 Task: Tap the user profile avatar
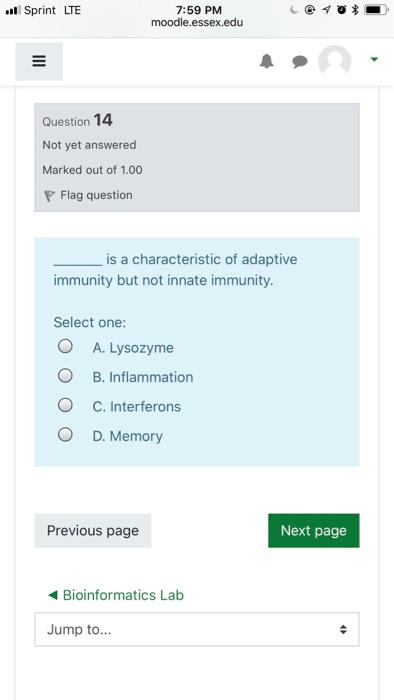point(335,60)
